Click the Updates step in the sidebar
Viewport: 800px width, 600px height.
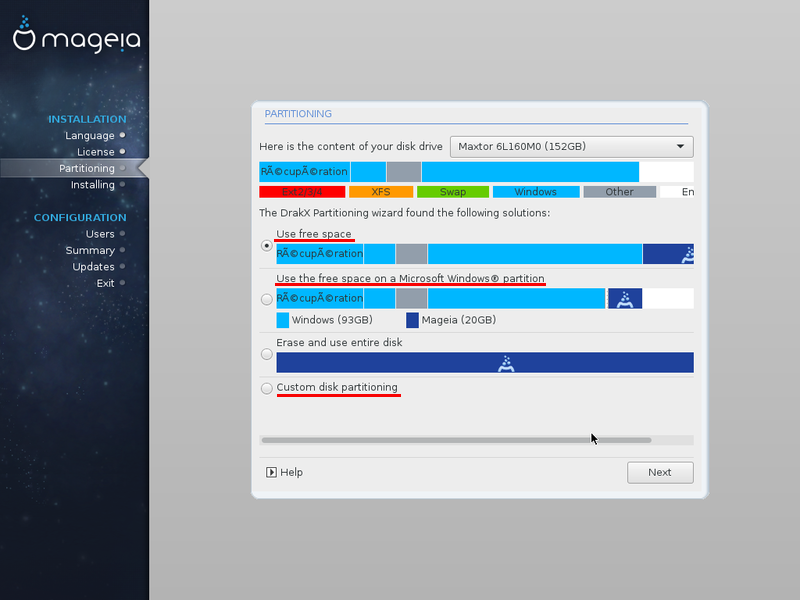[93, 267]
